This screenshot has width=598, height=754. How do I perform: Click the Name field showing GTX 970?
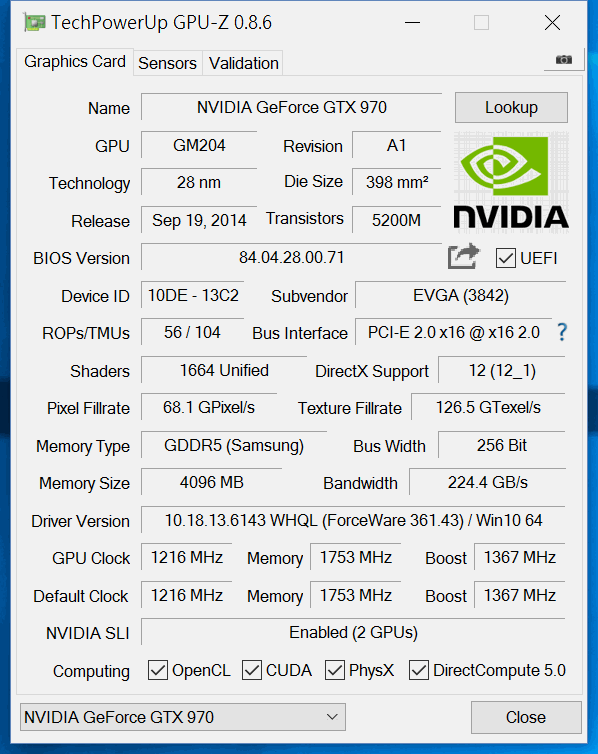pyautogui.click(x=291, y=107)
